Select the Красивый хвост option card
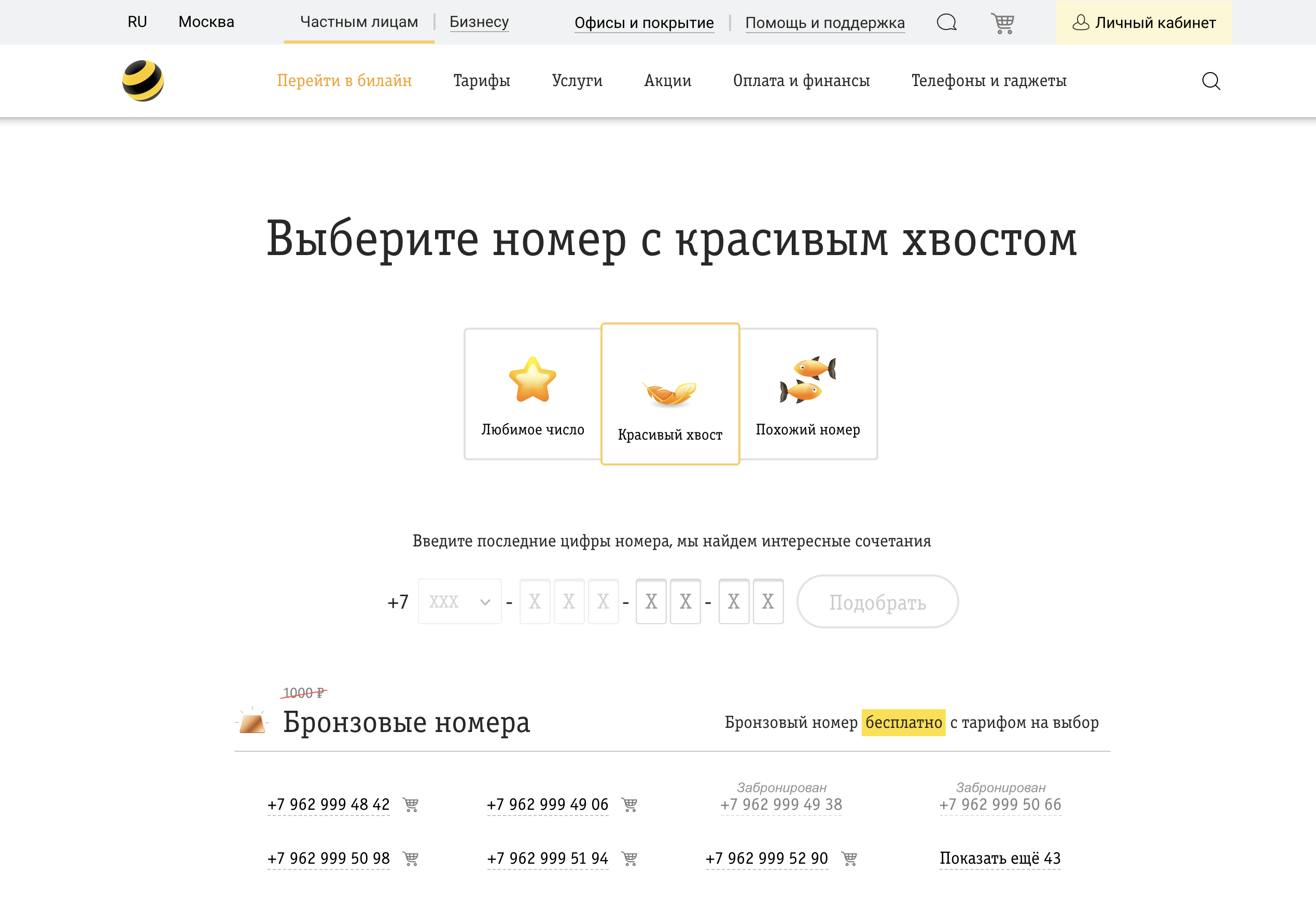1316x900 pixels. click(x=670, y=395)
